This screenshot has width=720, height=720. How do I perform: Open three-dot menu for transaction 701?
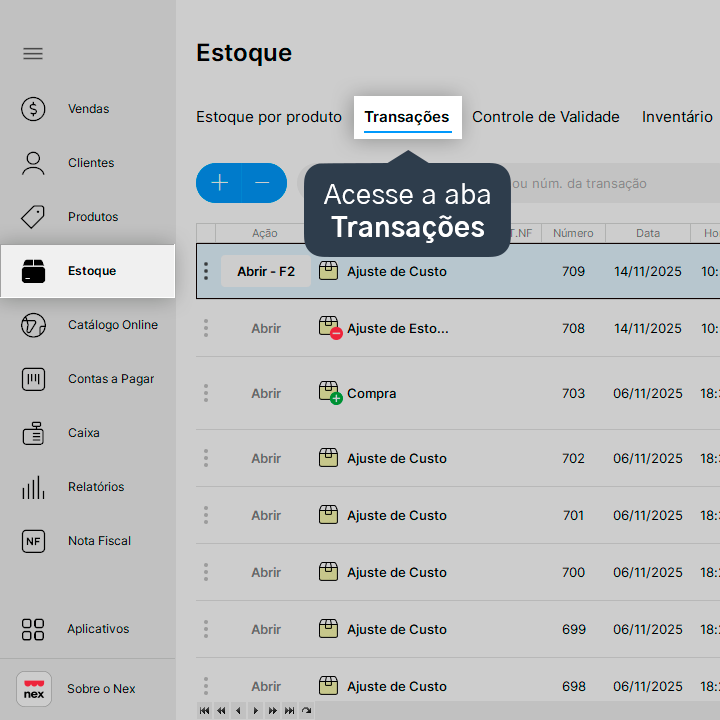coord(206,515)
